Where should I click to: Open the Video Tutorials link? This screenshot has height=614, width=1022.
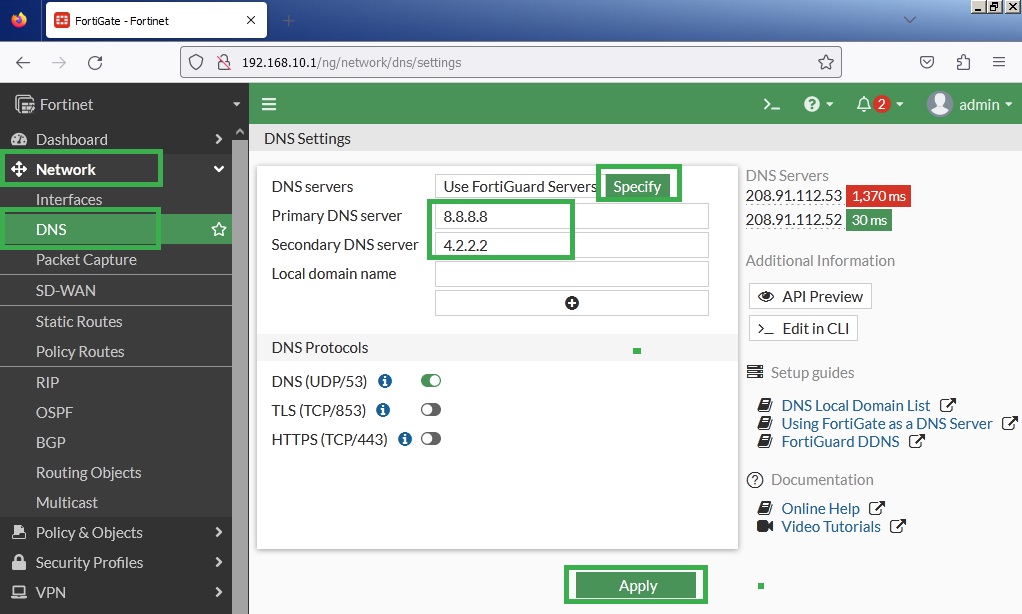click(x=830, y=527)
